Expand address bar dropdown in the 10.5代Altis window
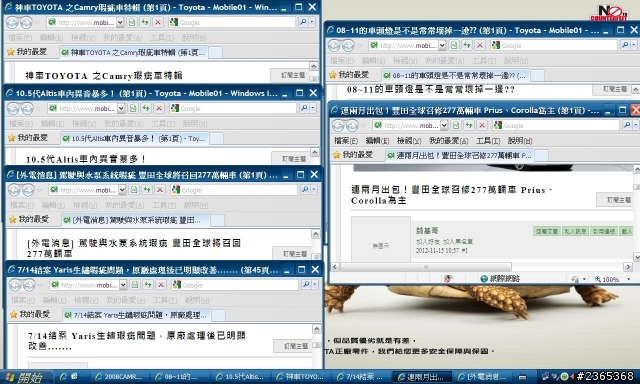This screenshot has width=640, height=384. 121,108
